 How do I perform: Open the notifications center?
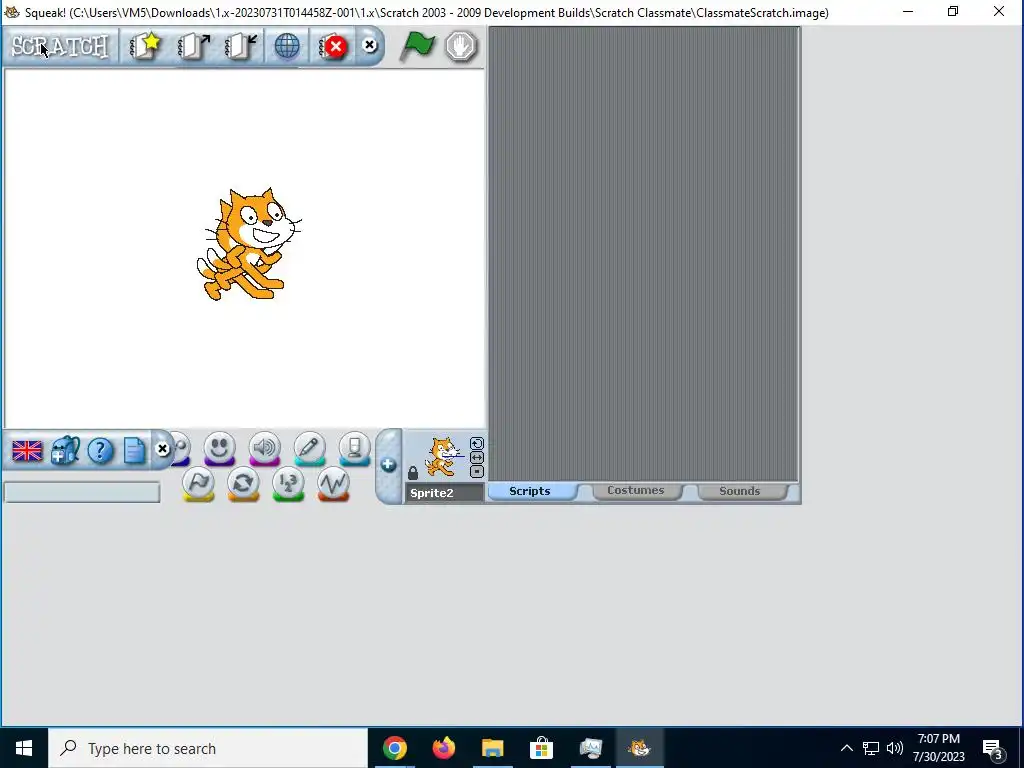point(994,748)
